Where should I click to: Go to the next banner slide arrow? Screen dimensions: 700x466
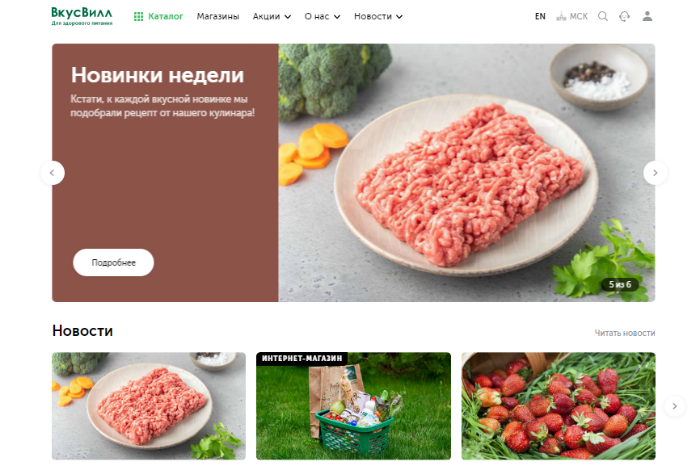[x=655, y=173]
